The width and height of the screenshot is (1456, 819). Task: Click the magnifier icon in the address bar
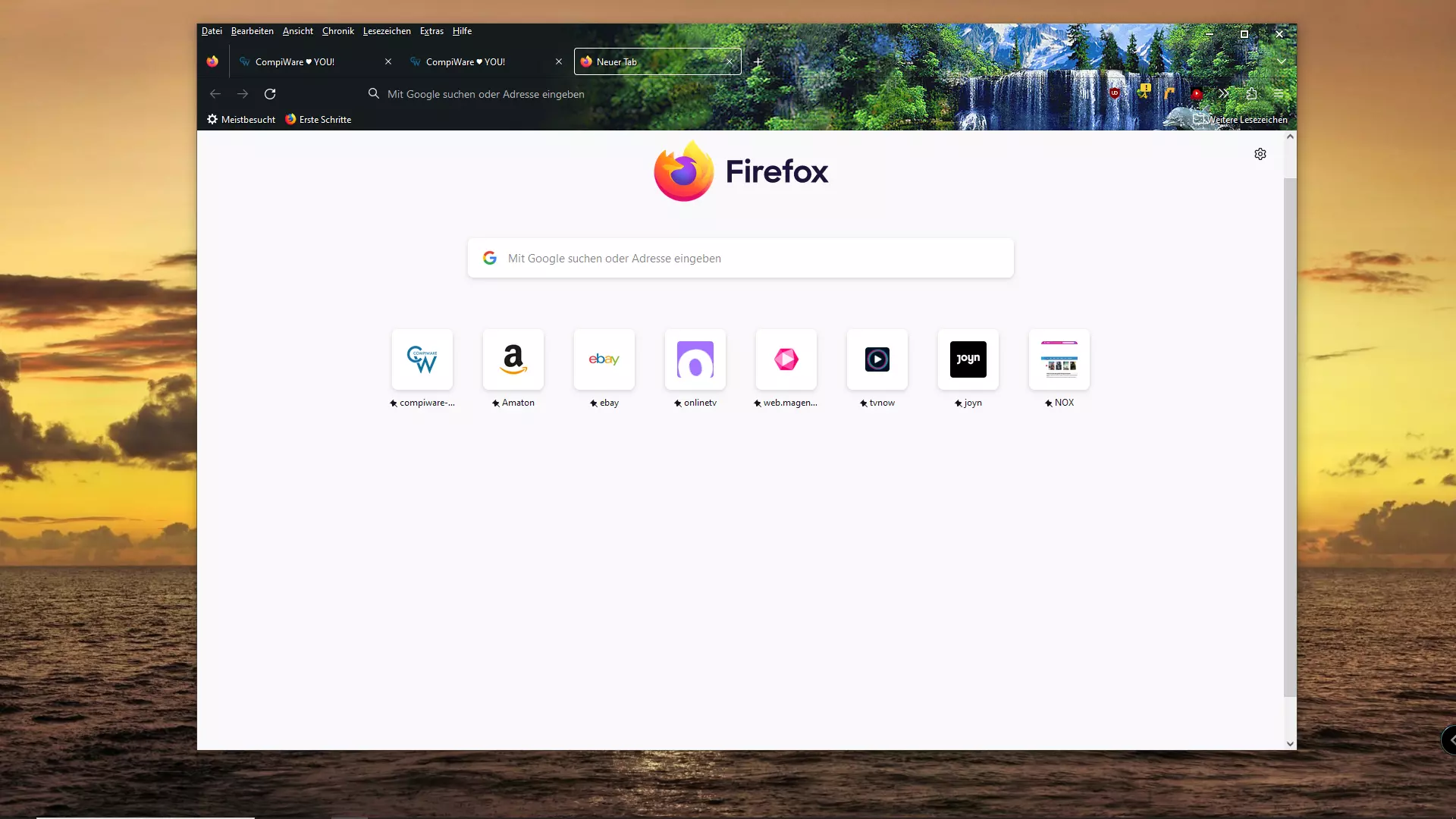[x=374, y=94]
